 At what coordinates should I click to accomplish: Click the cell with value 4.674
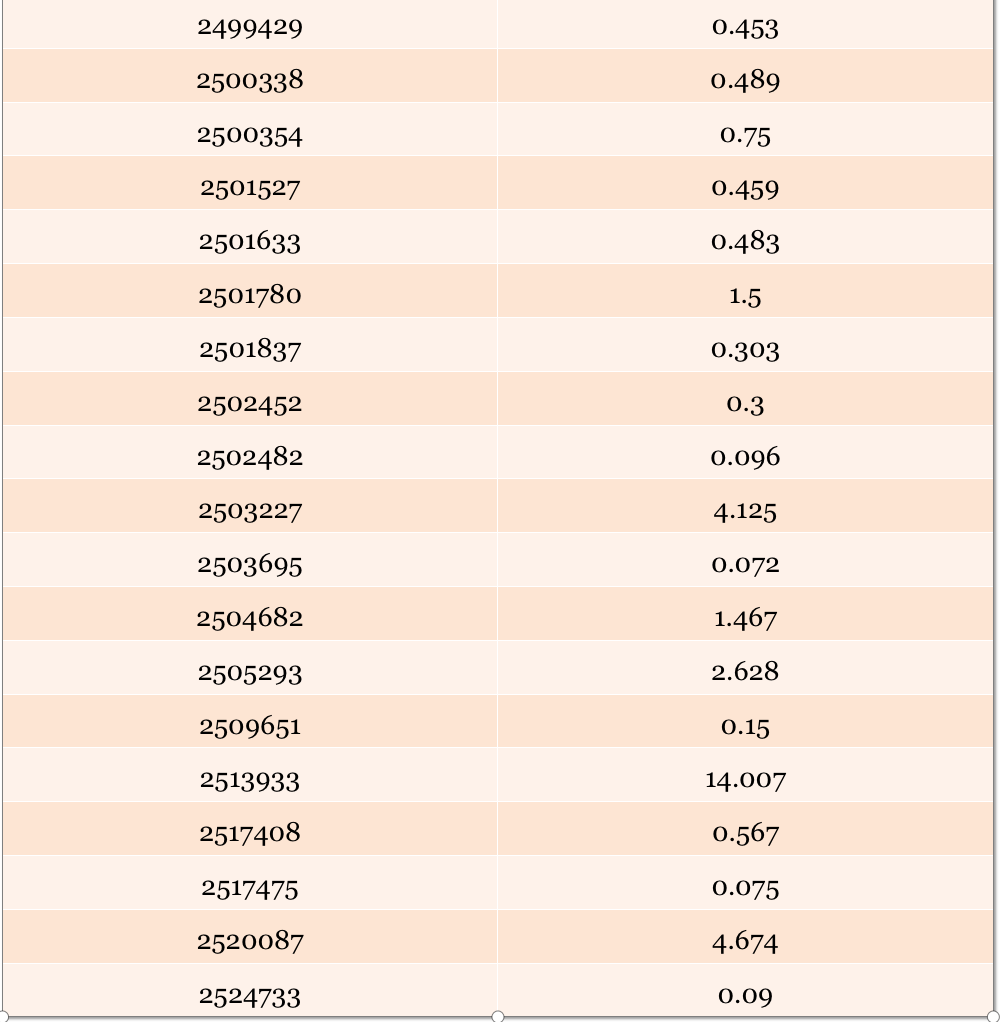[745, 937]
